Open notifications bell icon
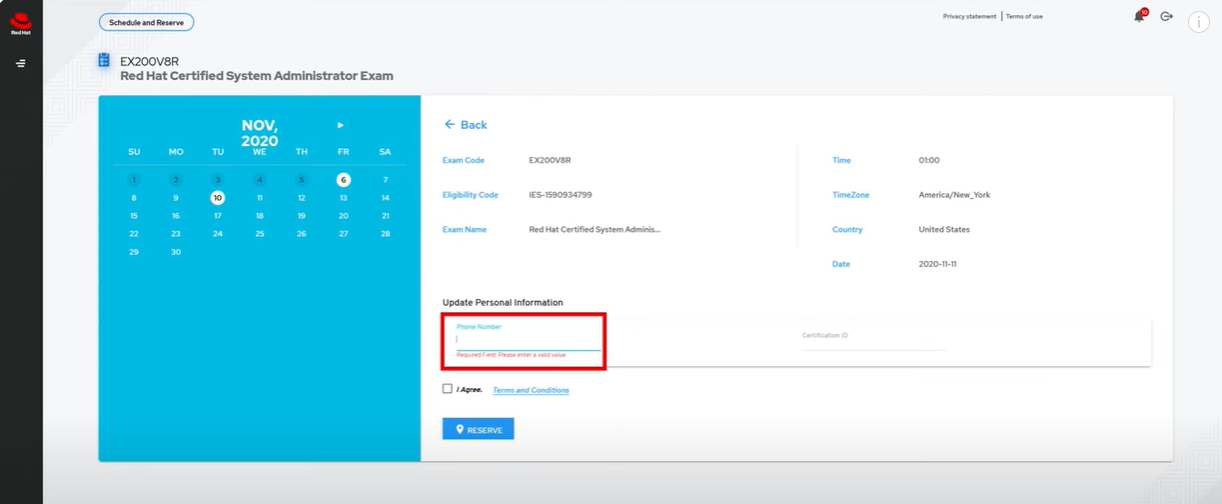1222x504 pixels. click(x=1139, y=16)
